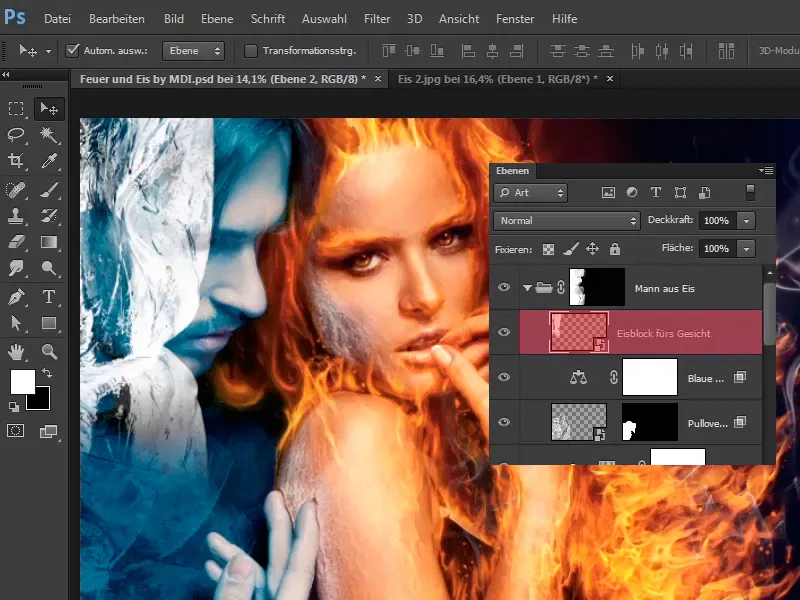Viewport: 800px width, 600px height.
Task: Select the Rectangular Marquee tool
Action: point(16,108)
